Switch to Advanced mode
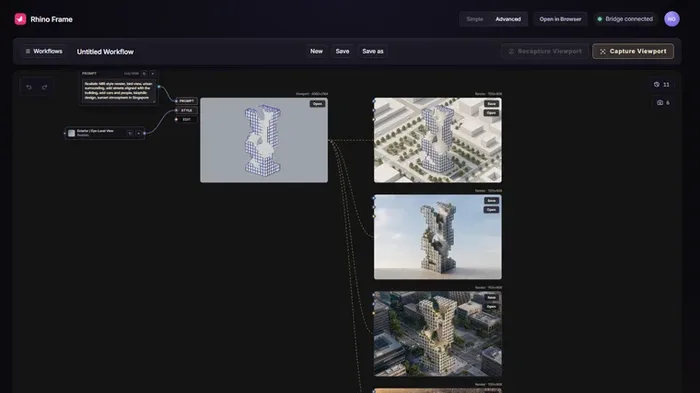The height and width of the screenshot is (393, 700). tap(508, 19)
